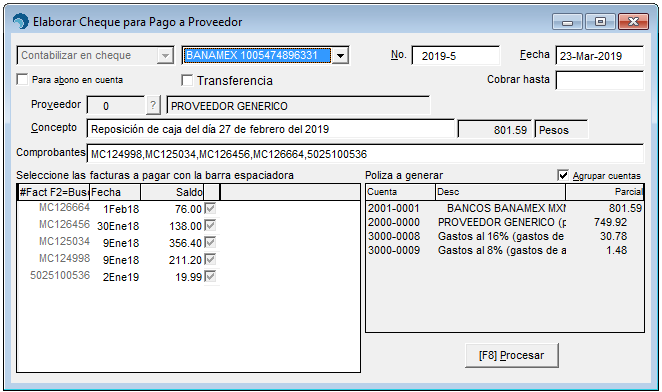
Task: Click the PROVEEDOR GENERICO name field
Action: tap(298, 105)
